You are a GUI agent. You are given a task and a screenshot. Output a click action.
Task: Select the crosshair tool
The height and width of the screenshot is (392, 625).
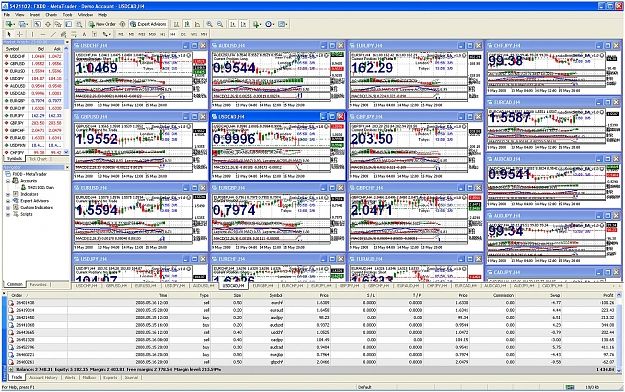pyautogui.click(x=20, y=34)
